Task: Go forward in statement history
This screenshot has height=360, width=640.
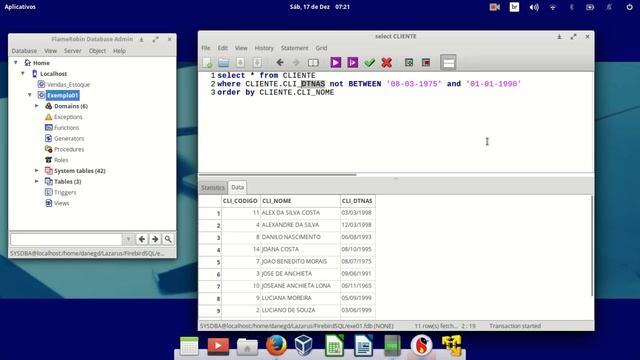Action: 296,62
